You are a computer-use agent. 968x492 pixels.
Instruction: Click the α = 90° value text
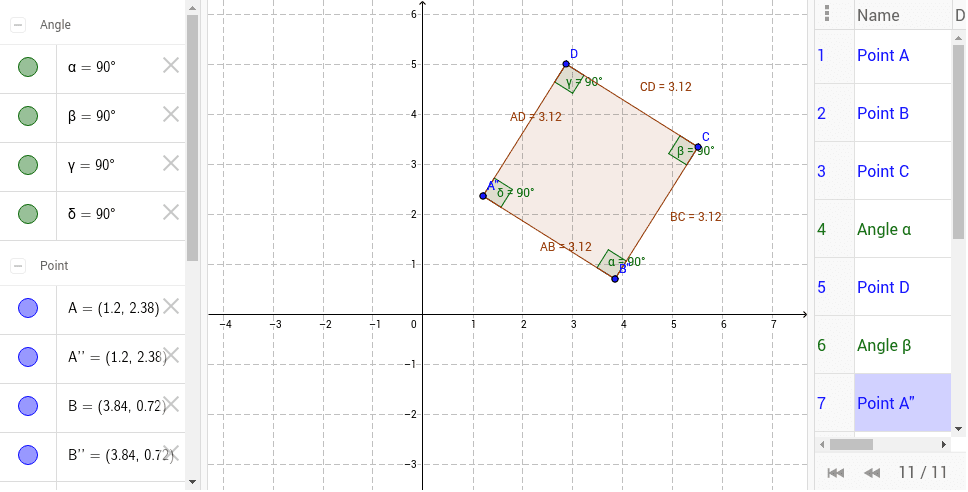[x=92, y=67]
